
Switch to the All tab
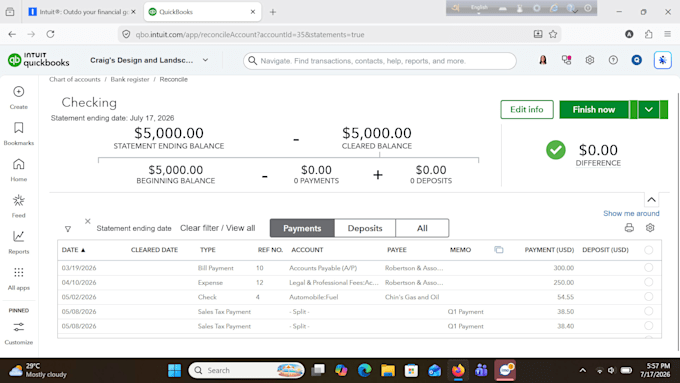pos(422,228)
